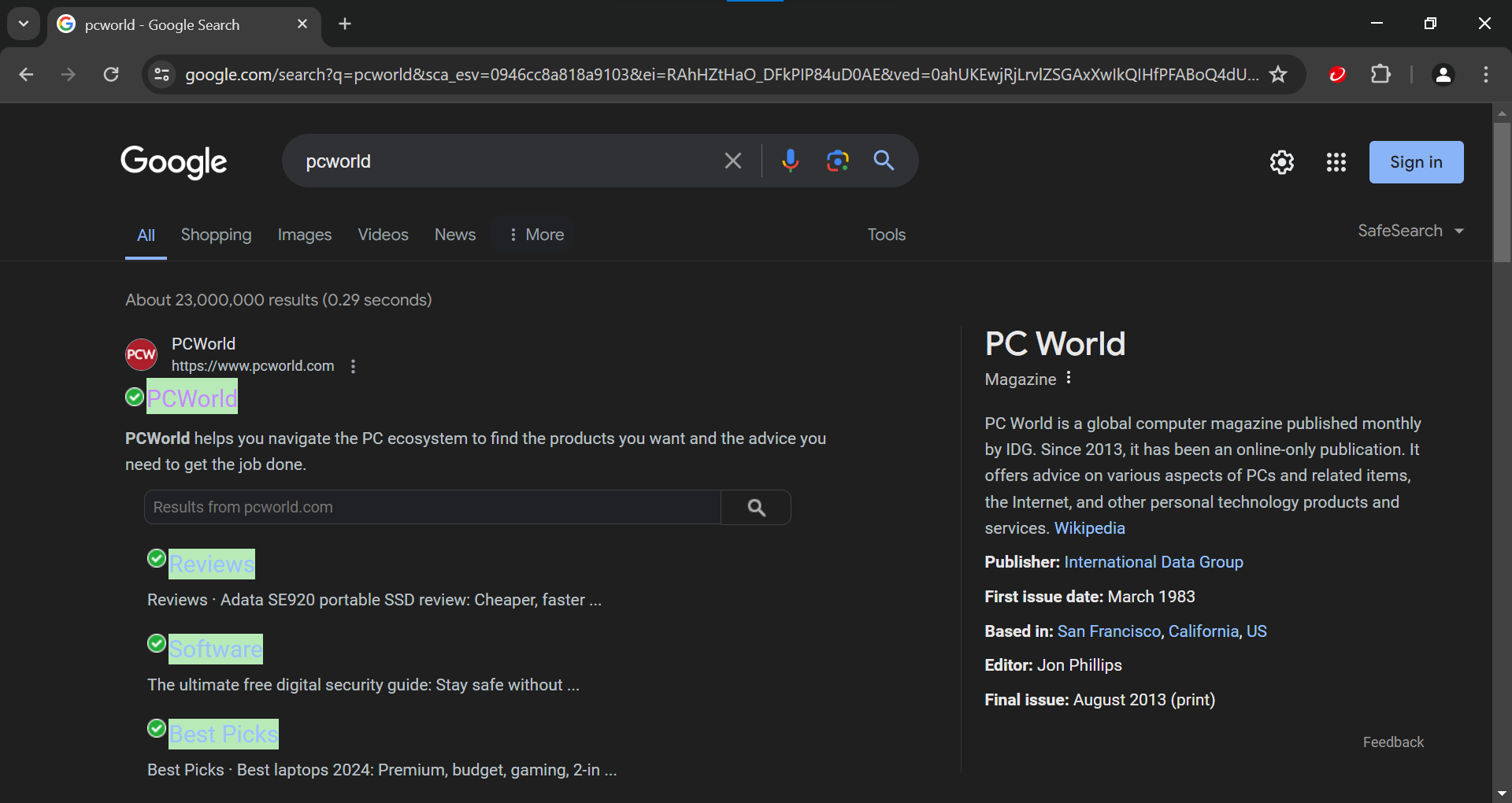This screenshot has width=1512, height=803.
Task: Click search icon in pcworld.com results box
Action: click(x=756, y=508)
